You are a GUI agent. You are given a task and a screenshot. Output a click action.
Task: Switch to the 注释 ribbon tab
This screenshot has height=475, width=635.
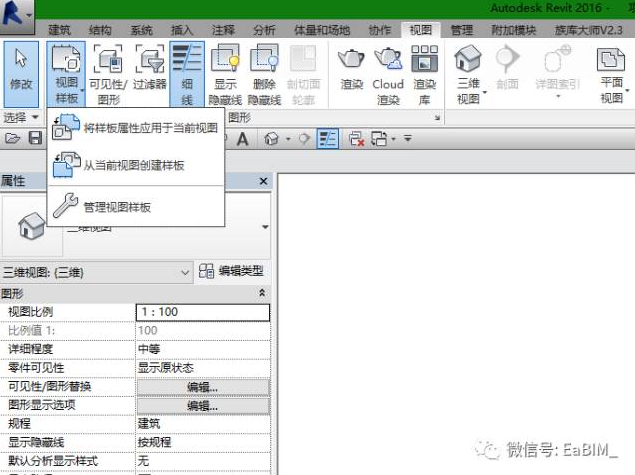click(224, 30)
